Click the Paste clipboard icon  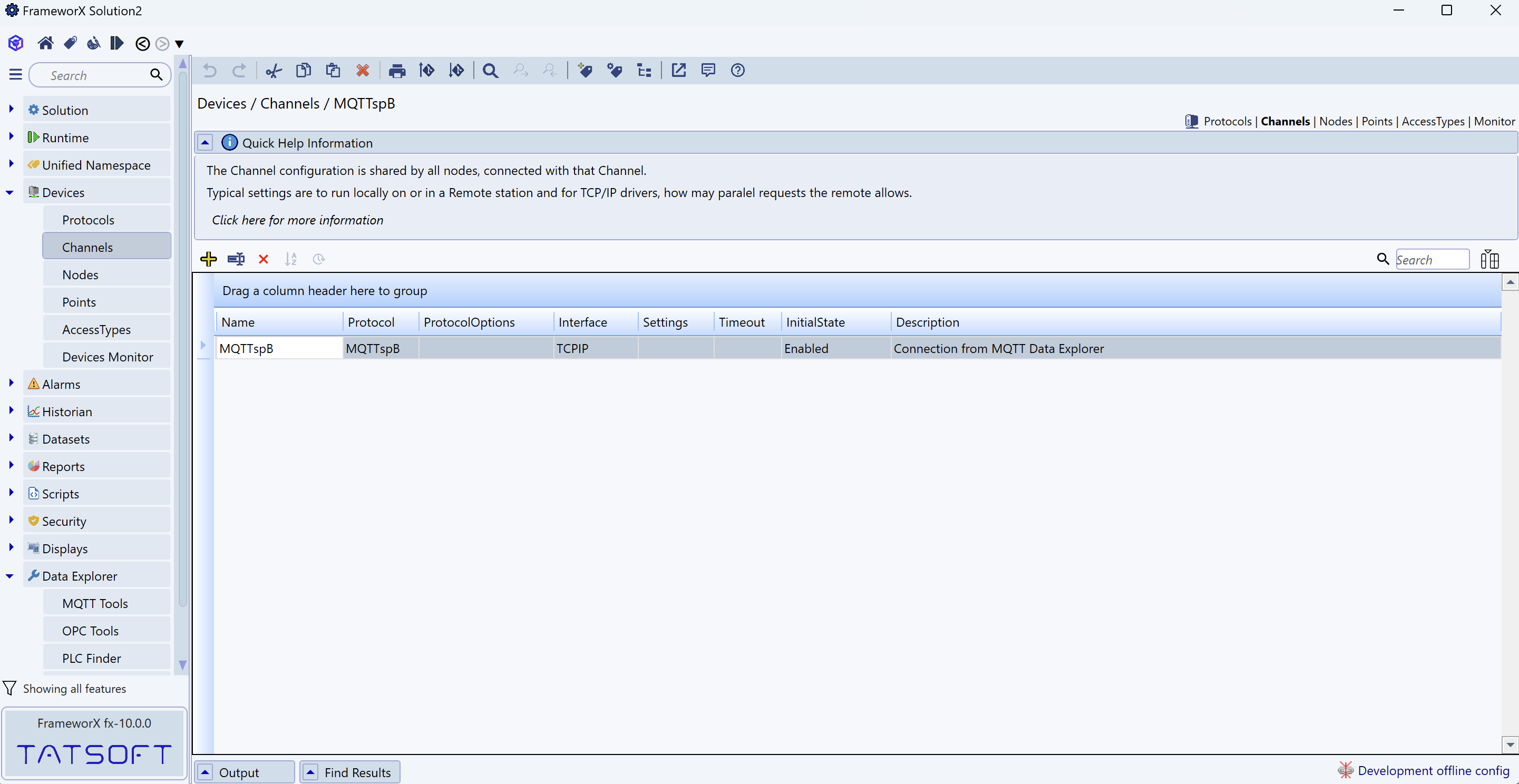[333, 71]
